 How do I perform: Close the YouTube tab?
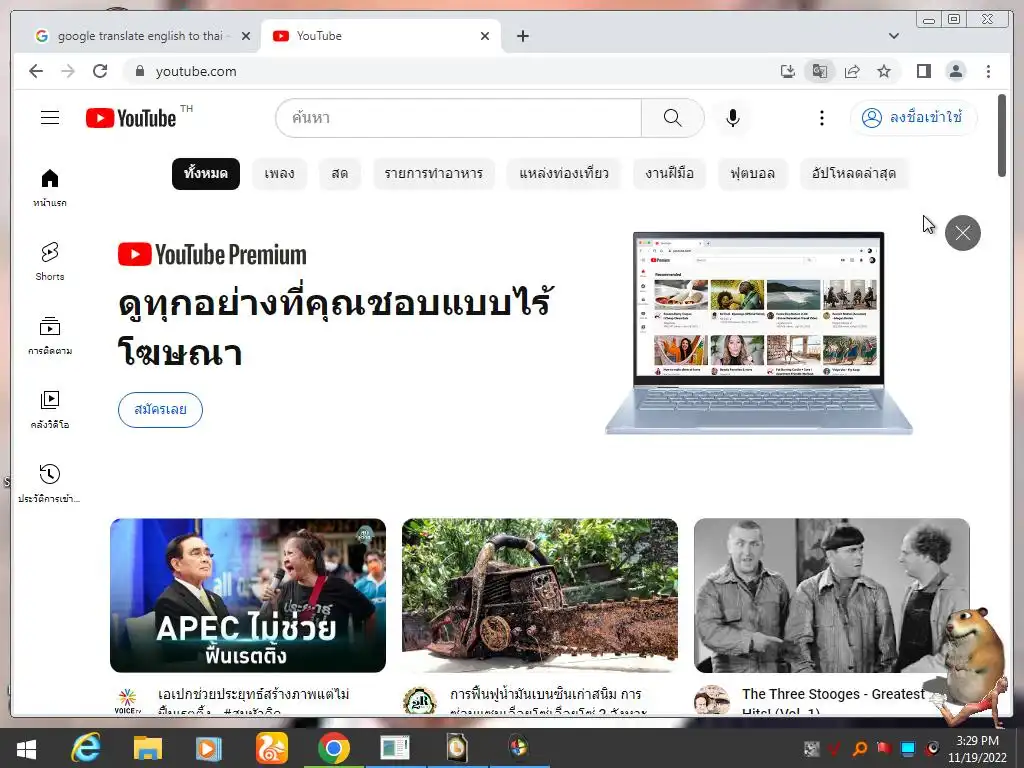[x=485, y=36]
